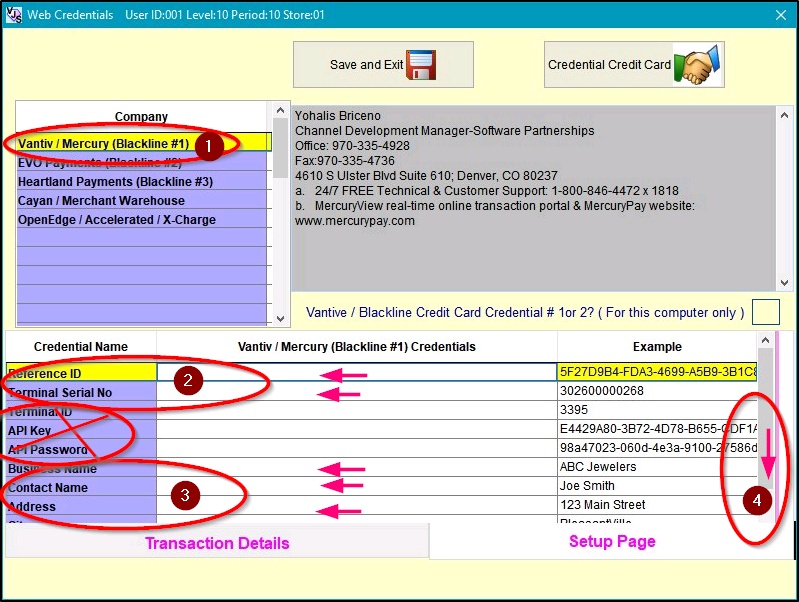Click example value starting 98a47023-060d
The image size is (799, 602).
657,448
